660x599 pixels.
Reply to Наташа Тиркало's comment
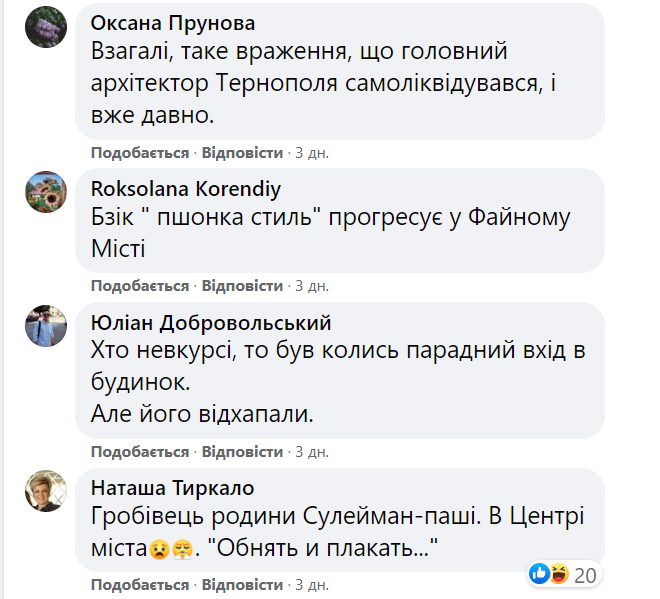click(x=242, y=584)
